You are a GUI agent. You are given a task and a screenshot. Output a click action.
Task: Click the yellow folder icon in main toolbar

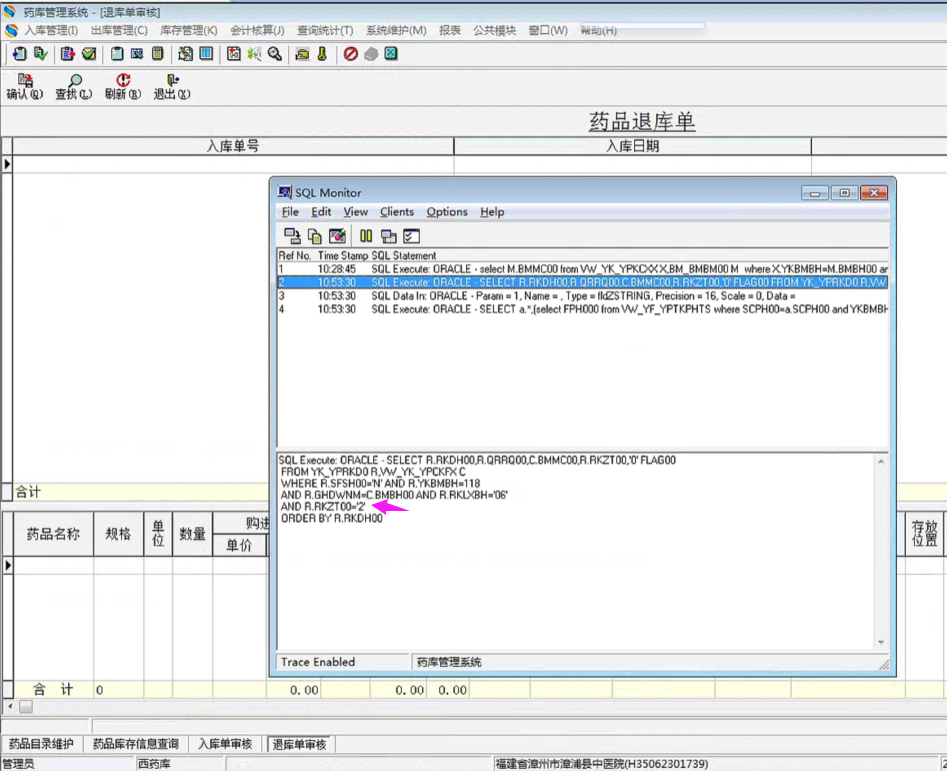point(302,54)
